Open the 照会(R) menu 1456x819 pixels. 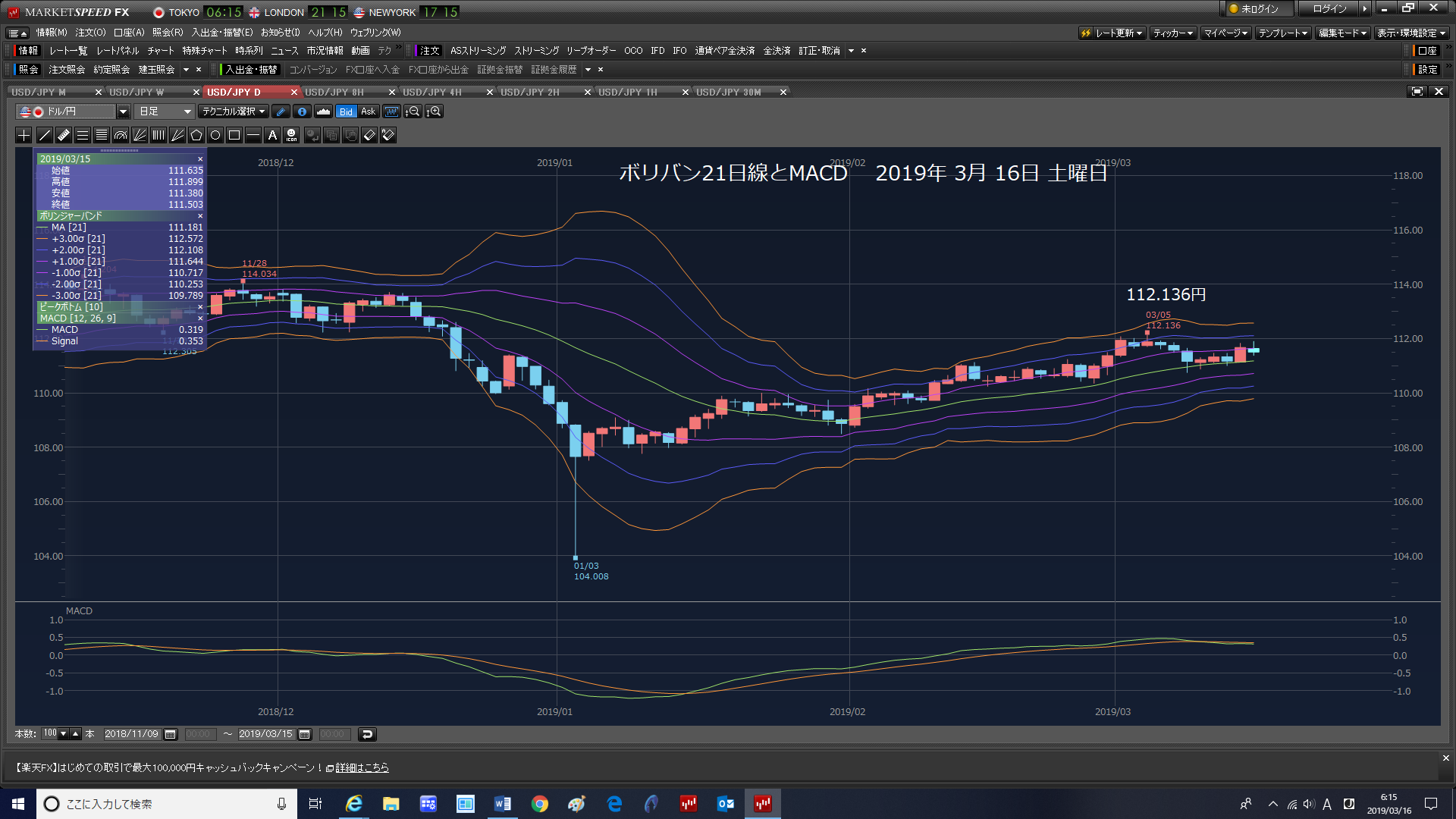(168, 33)
